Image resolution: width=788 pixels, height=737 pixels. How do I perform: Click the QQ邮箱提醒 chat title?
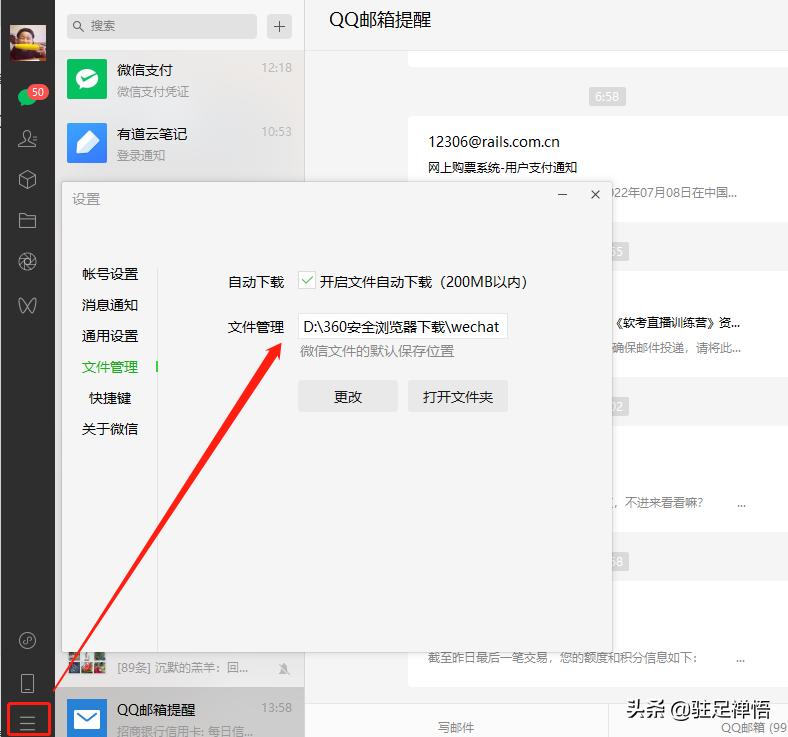point(380,20)
